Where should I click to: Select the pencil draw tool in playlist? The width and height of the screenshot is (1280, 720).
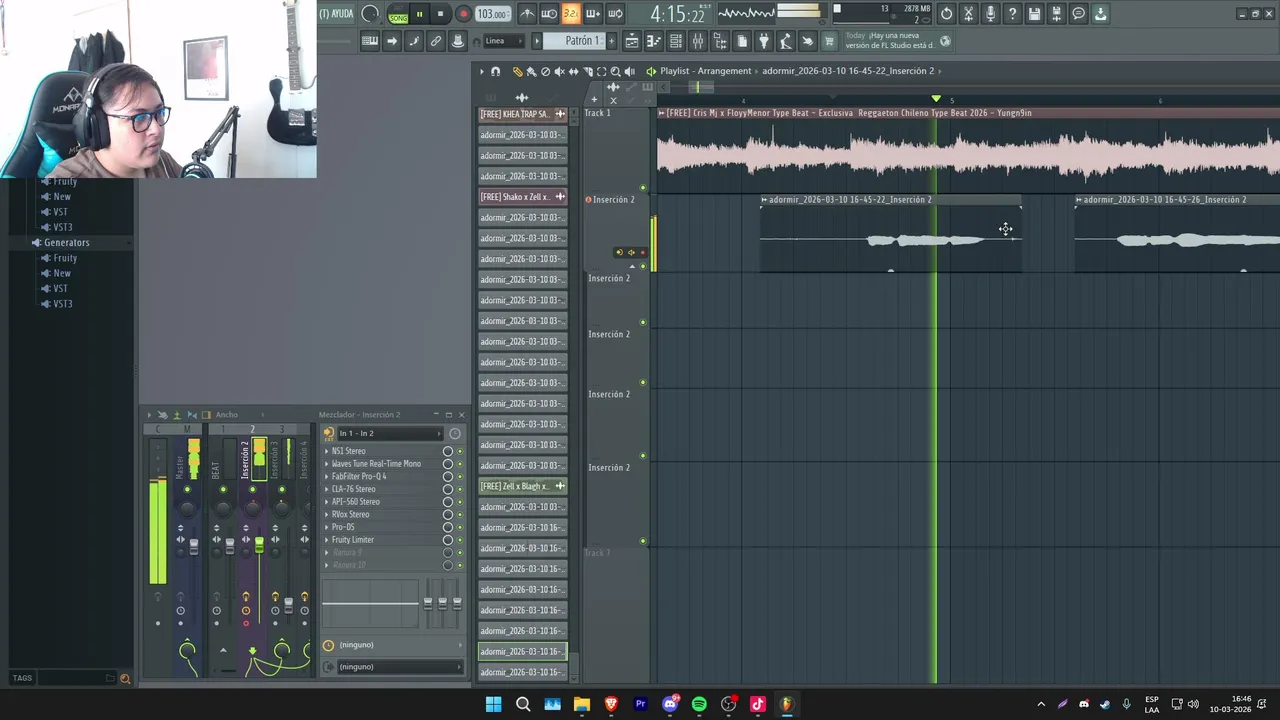coord(517,71)
